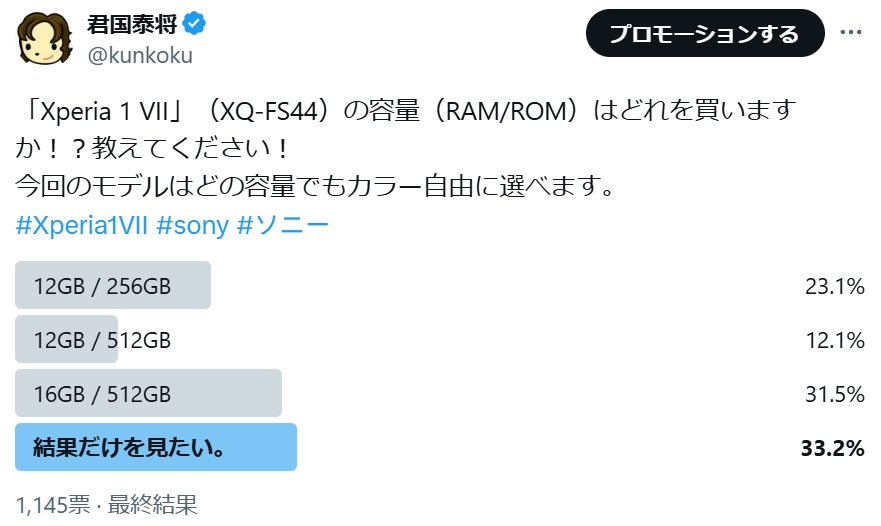Visit the @kunkoku handle link
This screenshot has width=881, height=526.
(x=140, y=56)
